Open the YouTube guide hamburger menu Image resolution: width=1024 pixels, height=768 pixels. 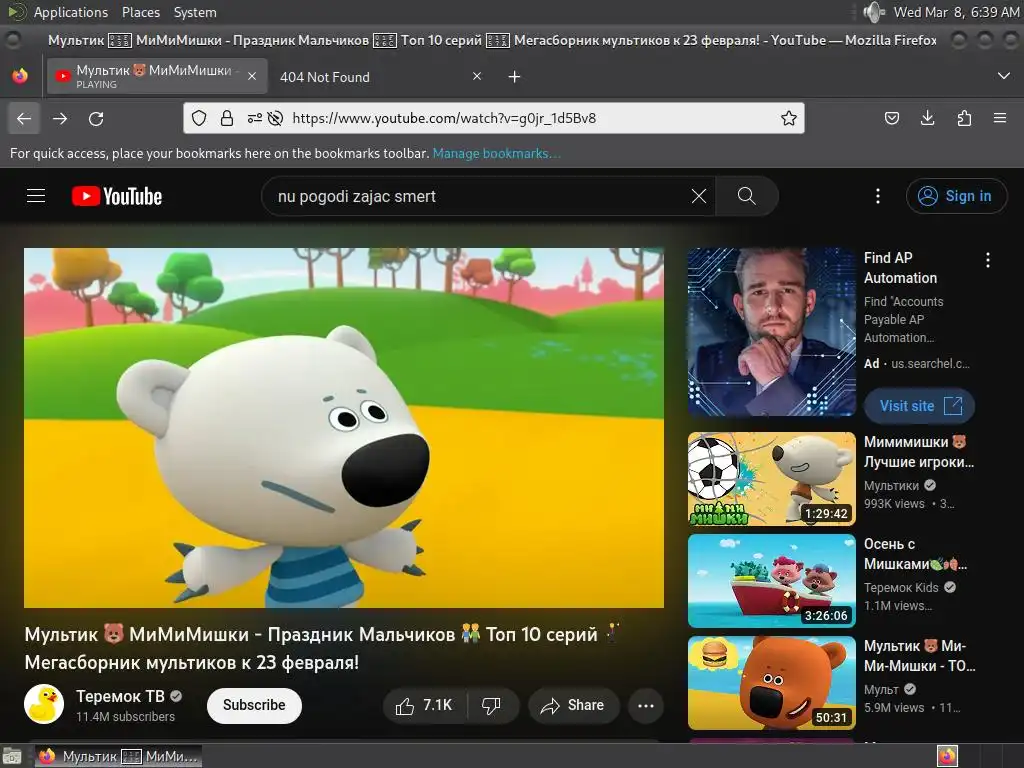36,196
